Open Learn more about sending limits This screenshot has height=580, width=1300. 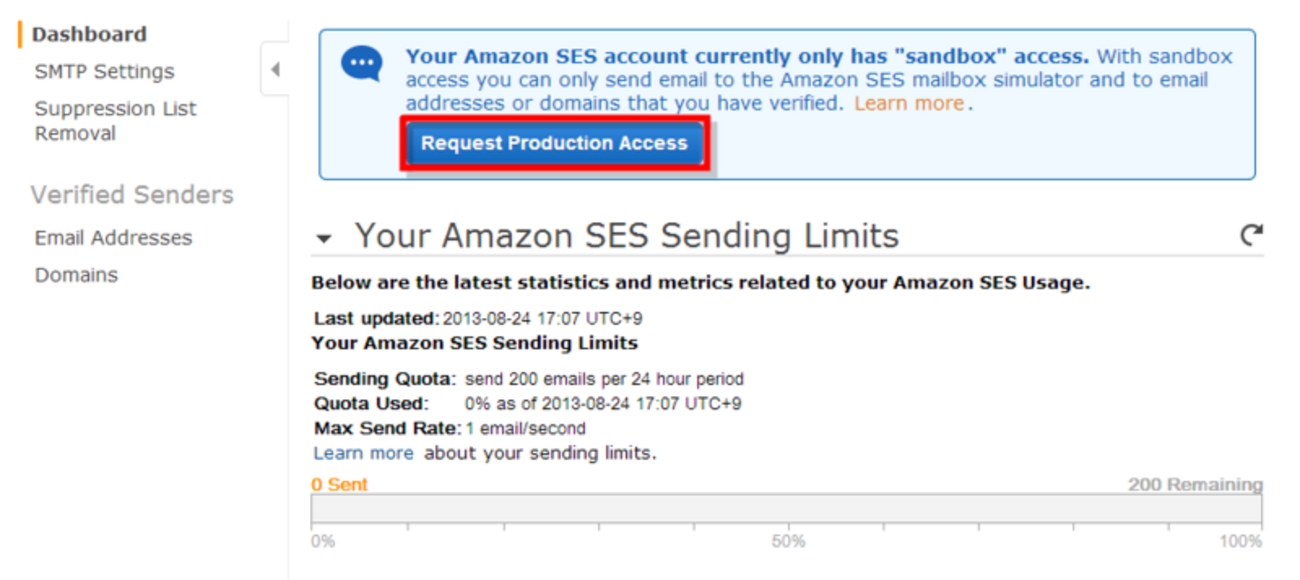[363, 453]
